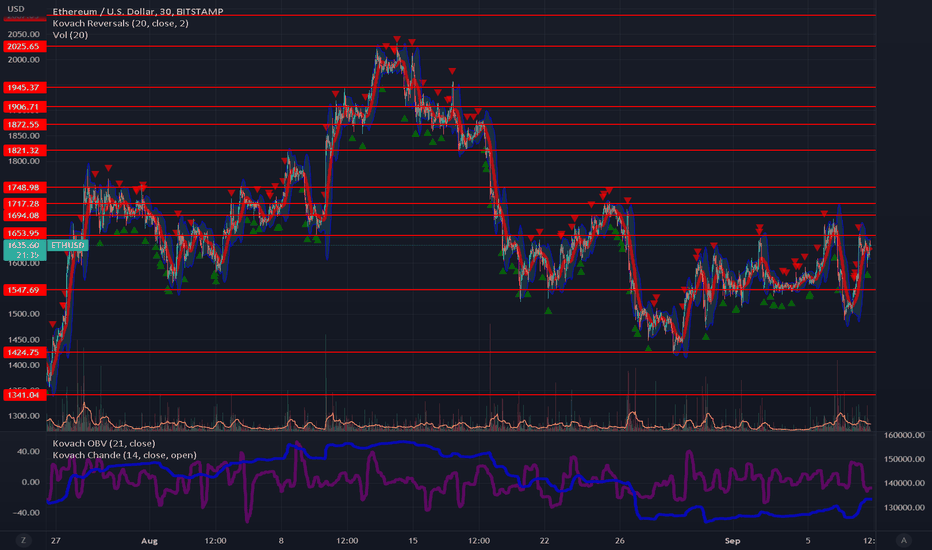Click the 1300.00 value on price scale

(x=24, y=416)
